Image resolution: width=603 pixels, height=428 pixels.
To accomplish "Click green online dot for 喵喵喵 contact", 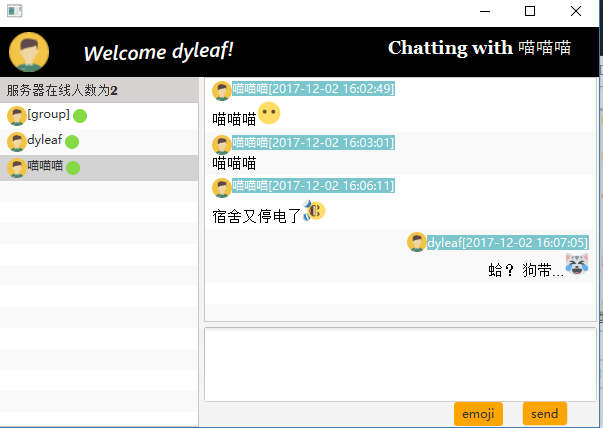I will [73, 168].
